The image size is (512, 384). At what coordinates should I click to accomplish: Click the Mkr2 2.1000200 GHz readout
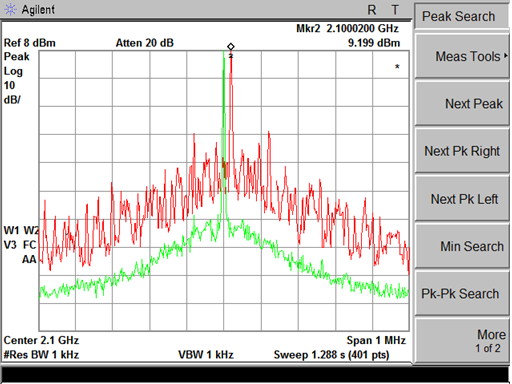coord(347,28)
